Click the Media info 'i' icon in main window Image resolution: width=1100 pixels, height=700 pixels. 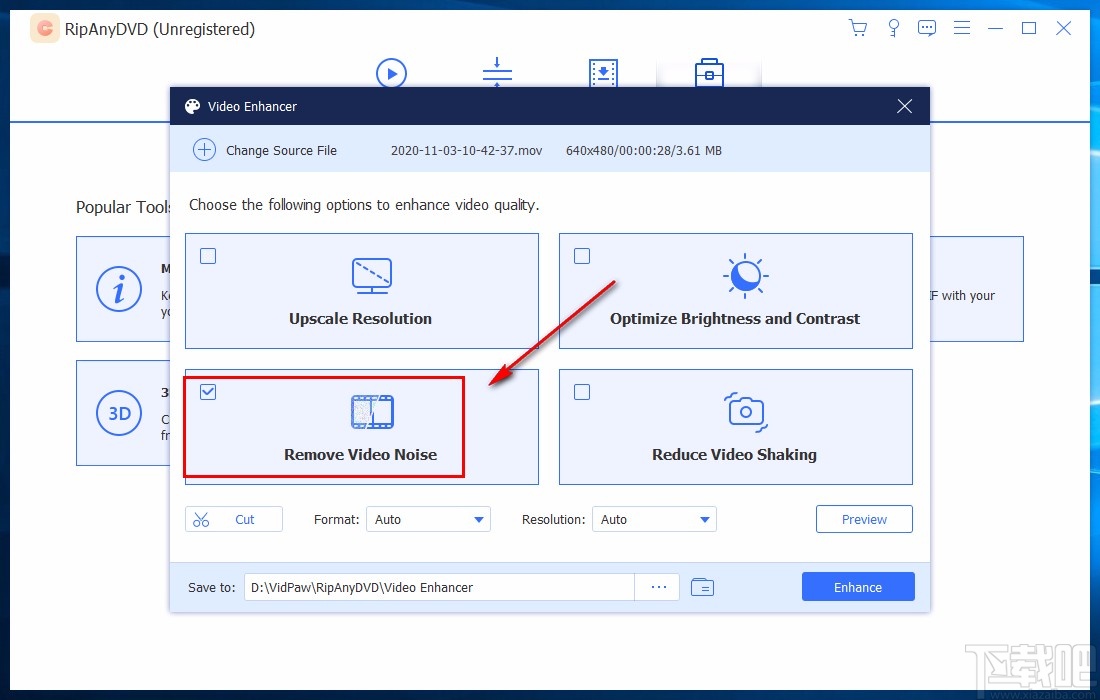119,289
